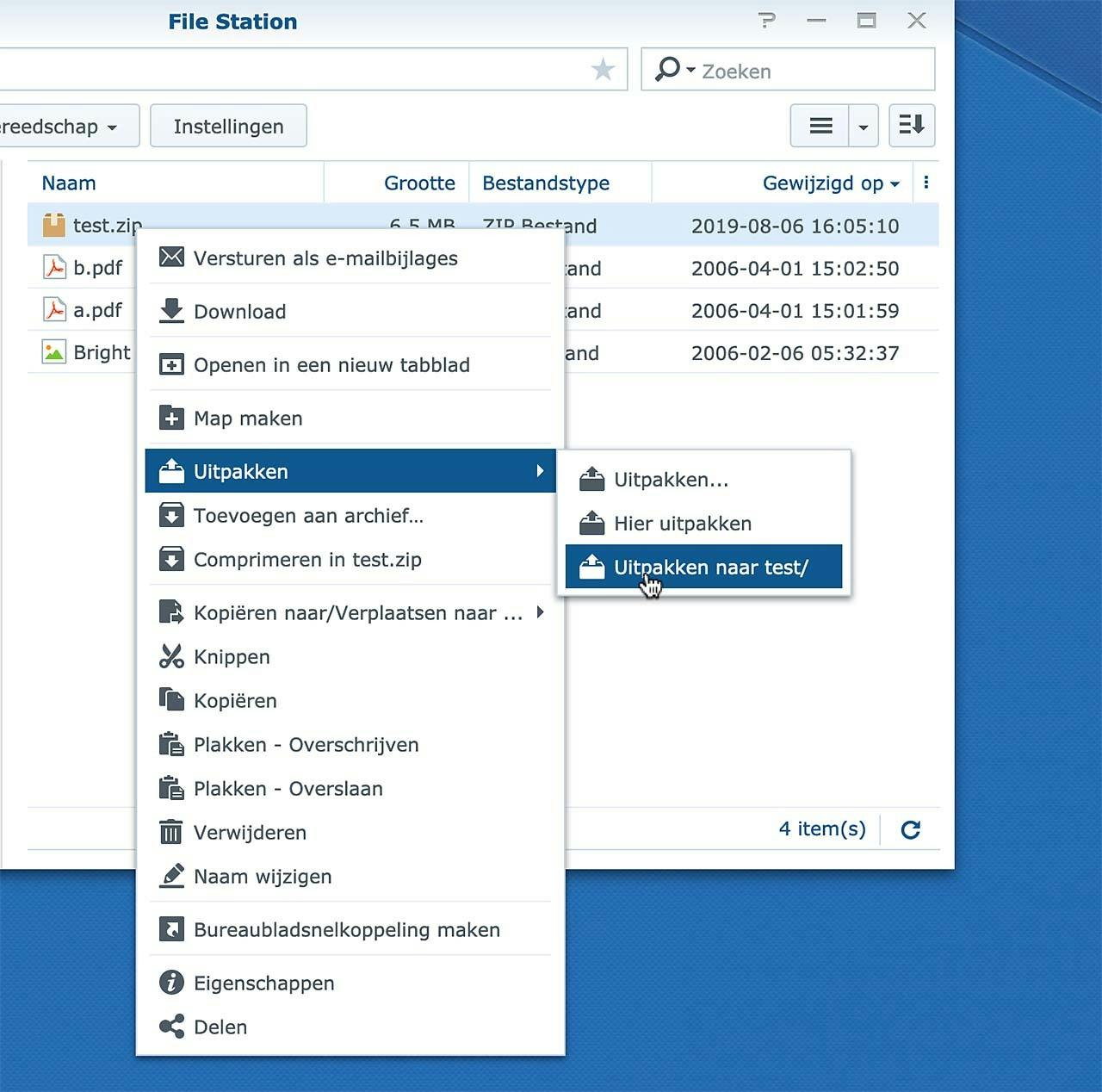Open the column options three-dot menu
The height and width of the screenshot is (1092, 1102).
[926, 183]
